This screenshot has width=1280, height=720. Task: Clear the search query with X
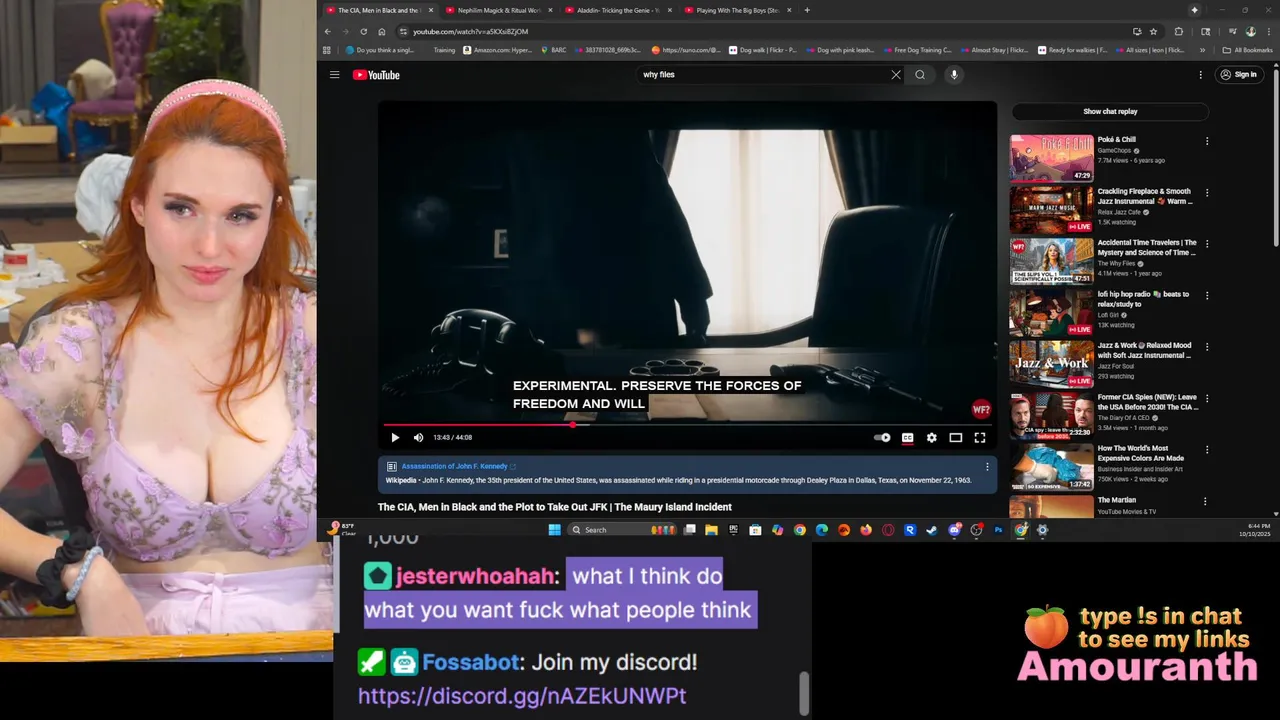point(896,74)
